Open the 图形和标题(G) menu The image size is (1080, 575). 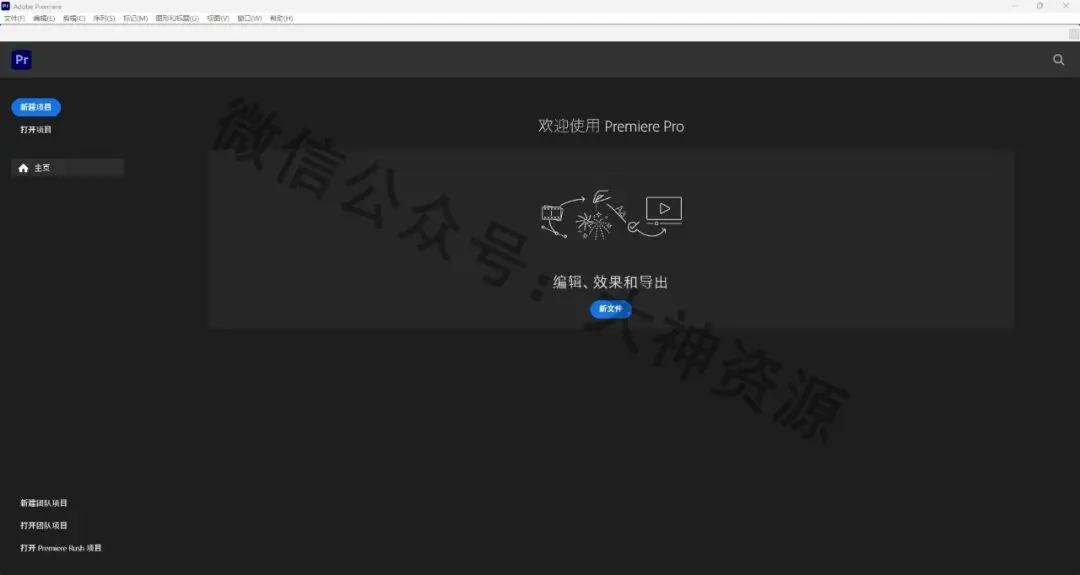point(177,19)
